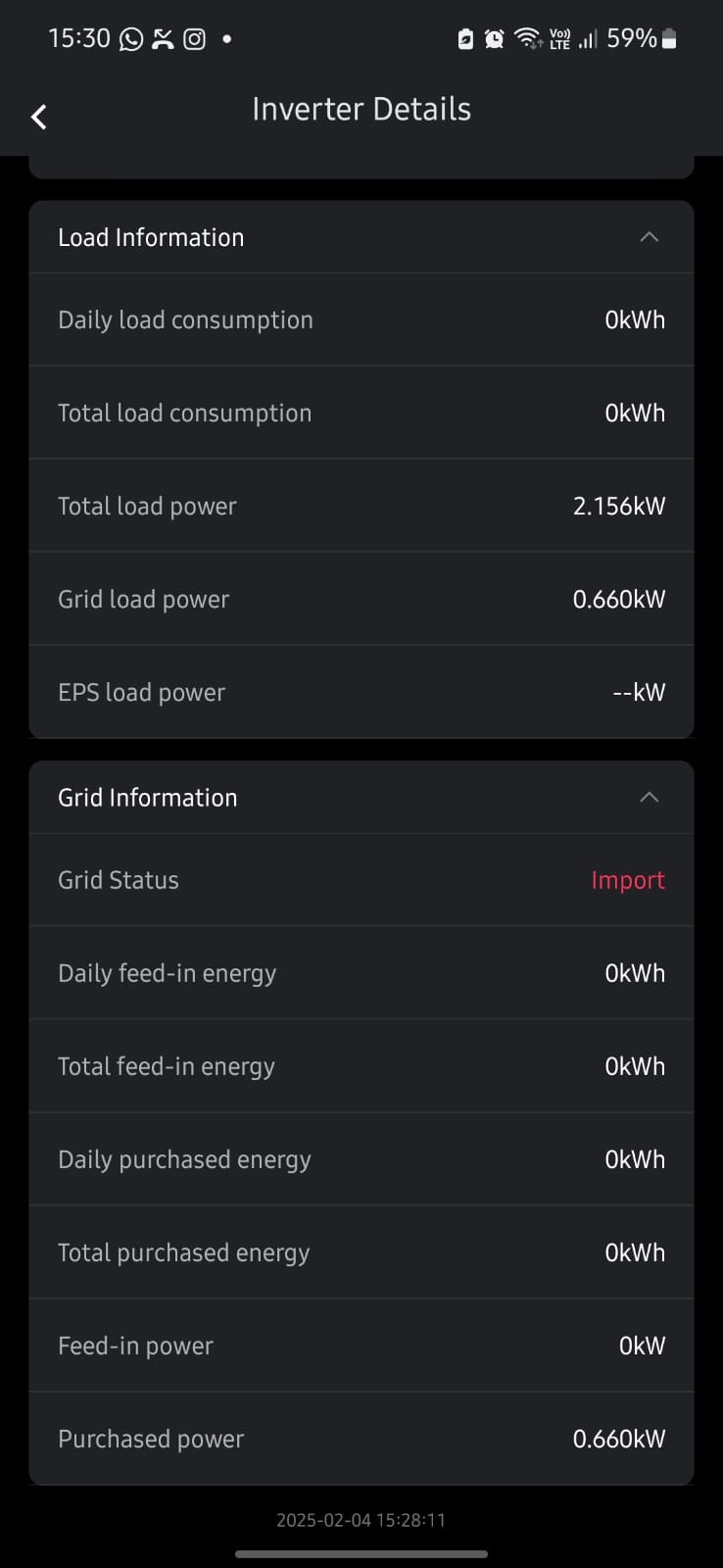
Task: Tap the Inverter Details page title
Action: (x=361, y=109)
